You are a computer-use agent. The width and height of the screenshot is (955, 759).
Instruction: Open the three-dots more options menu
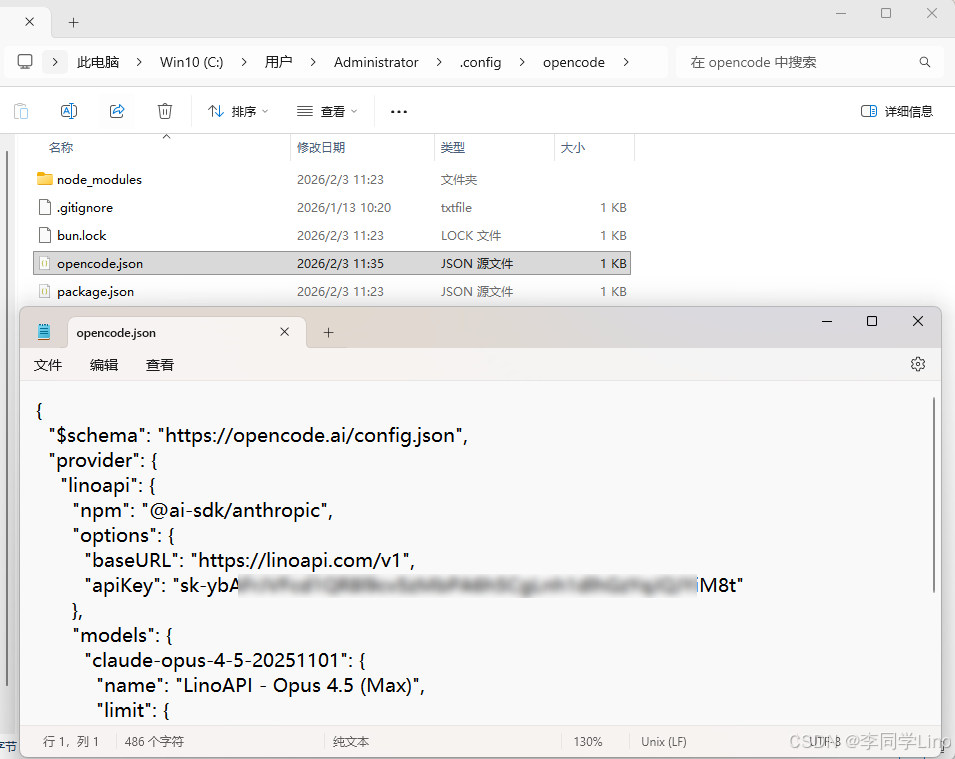point(399,111)
